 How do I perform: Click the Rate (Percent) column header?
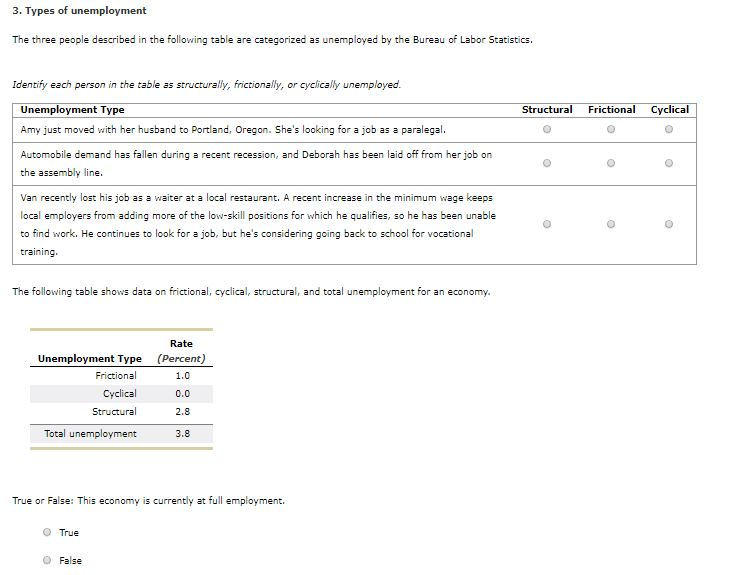181,351
